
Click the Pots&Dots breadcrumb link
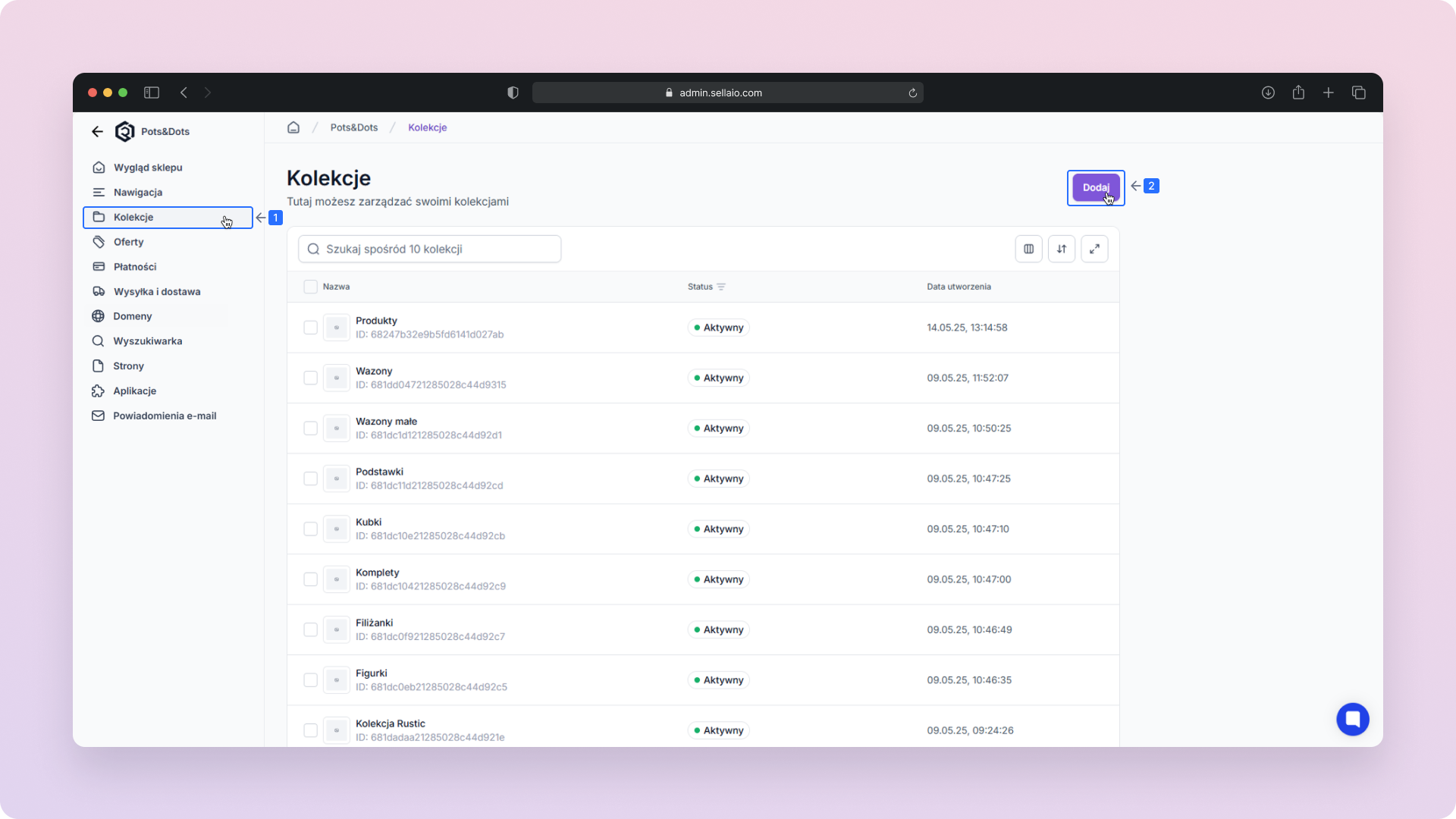point(353,127)
